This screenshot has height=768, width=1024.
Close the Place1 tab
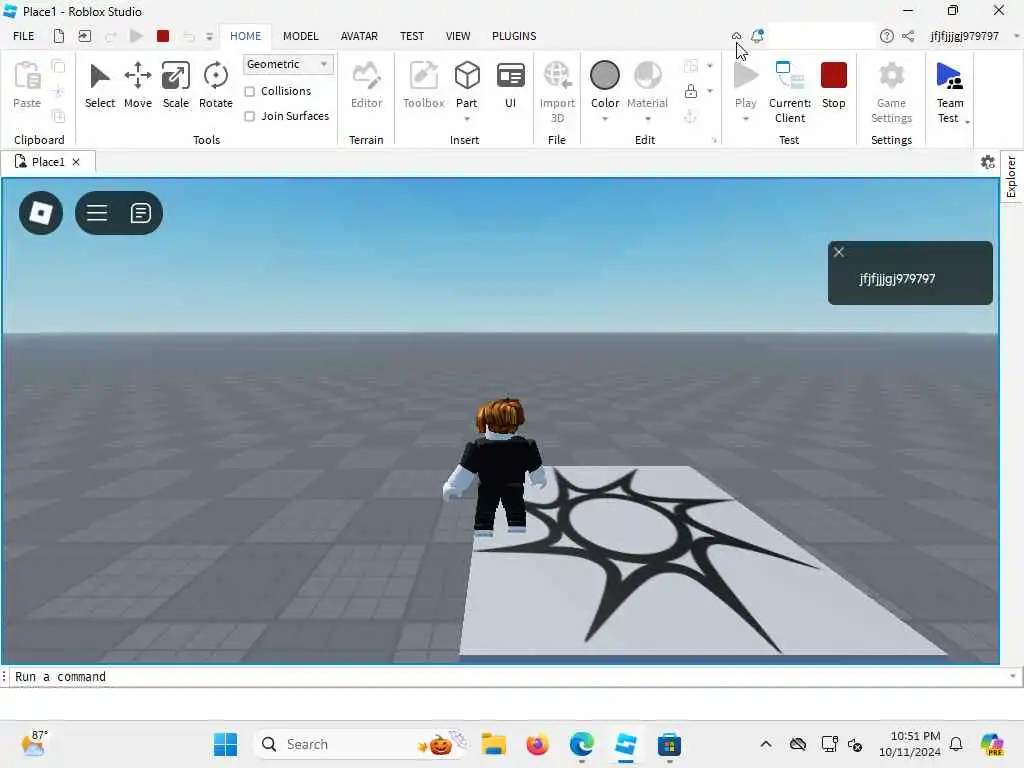(76, 162)
